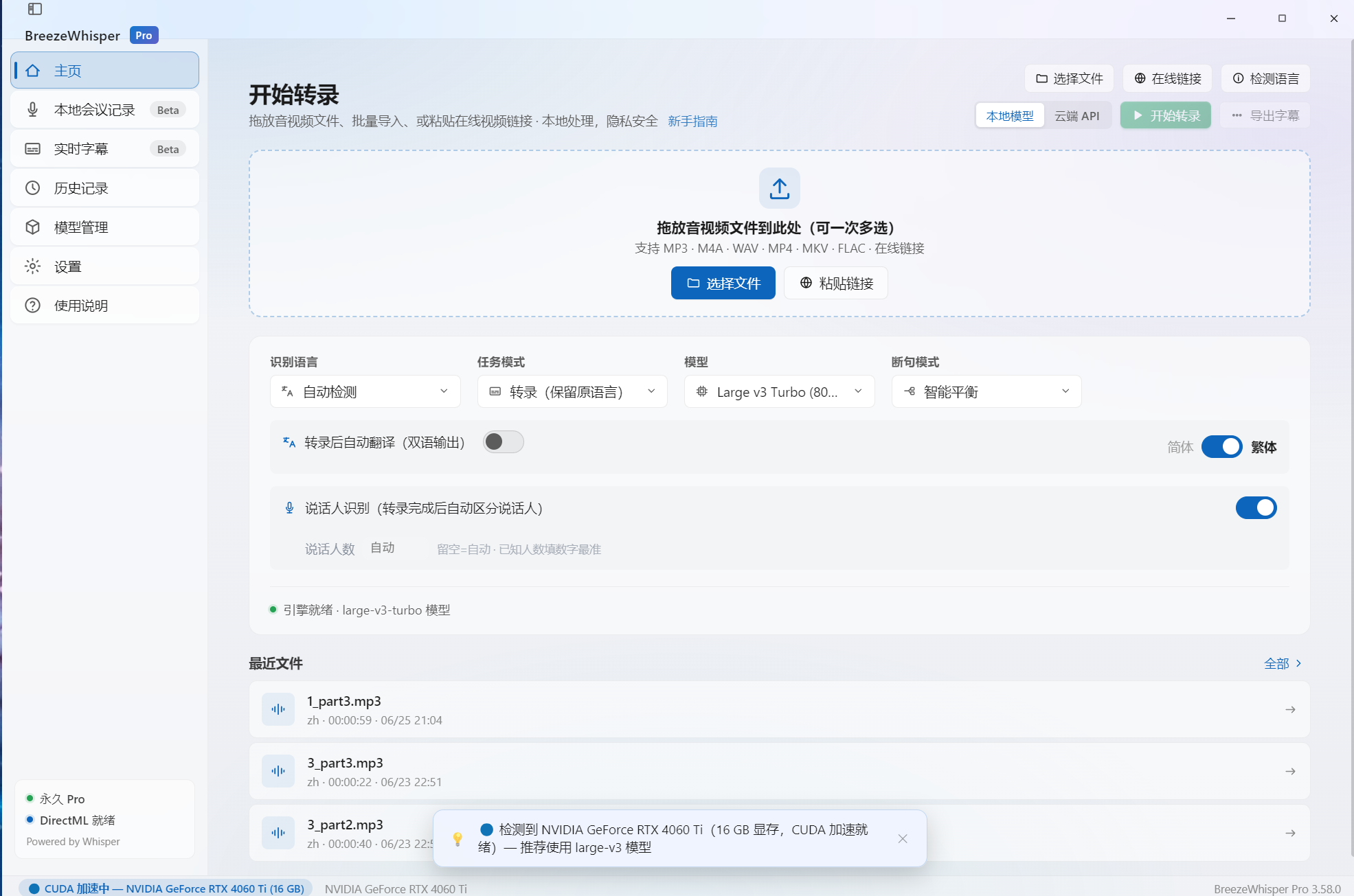Image resolution: width=1354 pixels, height=896 pixels.
Task: Expand 断句模式 智能平衡 dropdown
Action: [986, 391]
